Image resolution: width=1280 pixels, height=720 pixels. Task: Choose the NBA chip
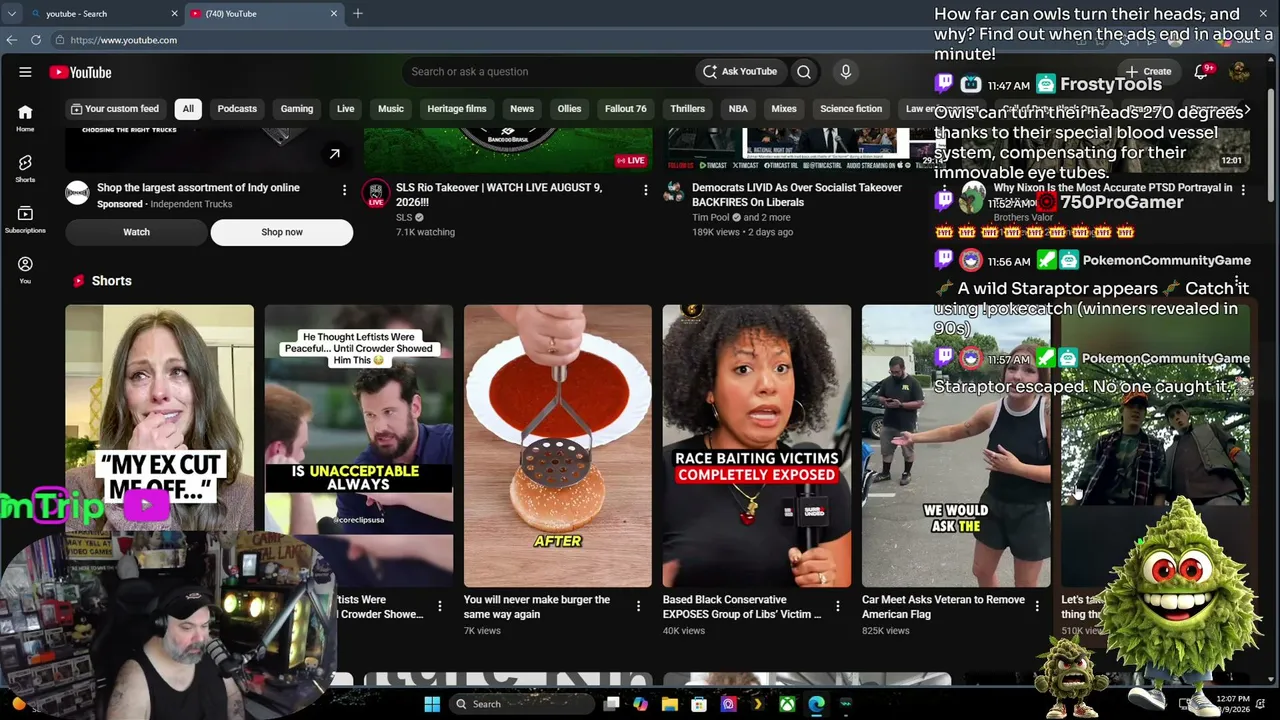coord(738,109)
